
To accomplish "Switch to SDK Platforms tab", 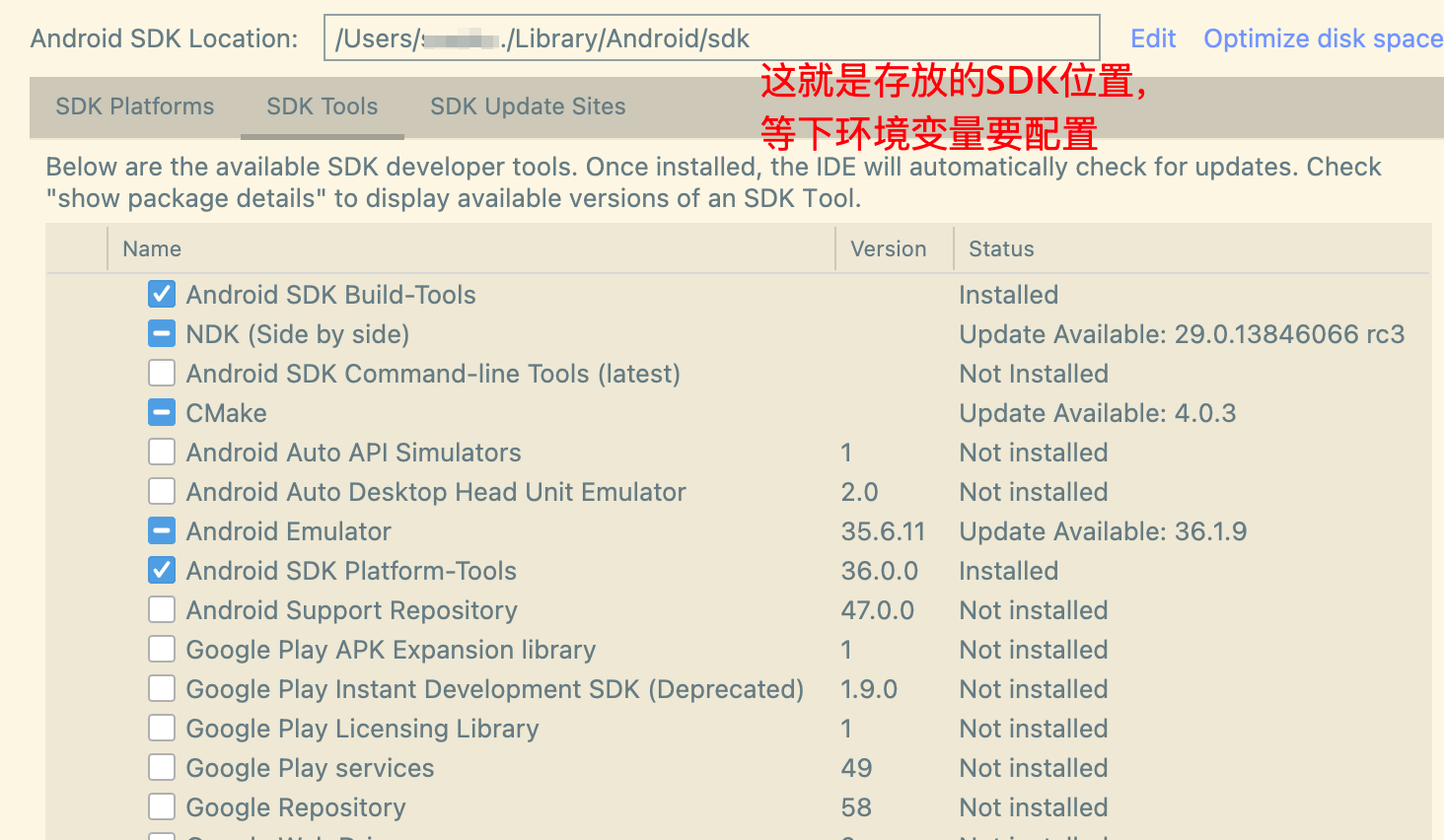I will (x=135, y=106).
